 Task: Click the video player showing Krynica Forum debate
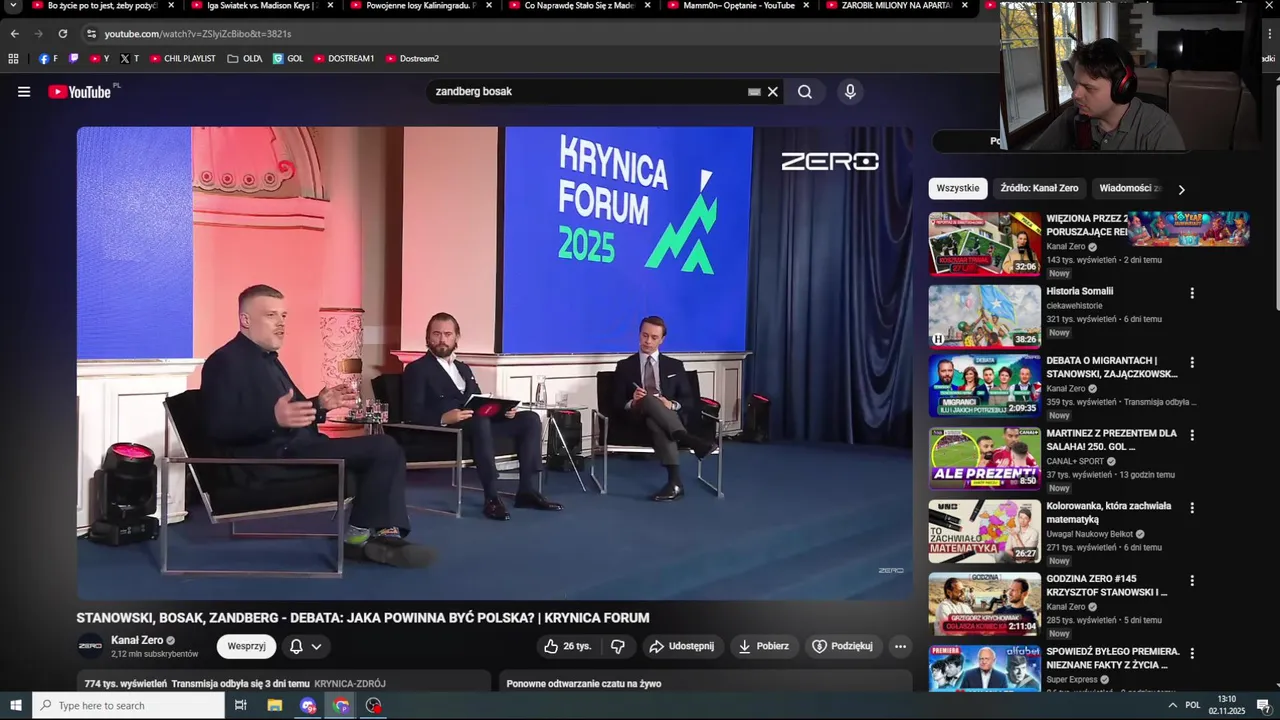point(495,363)
